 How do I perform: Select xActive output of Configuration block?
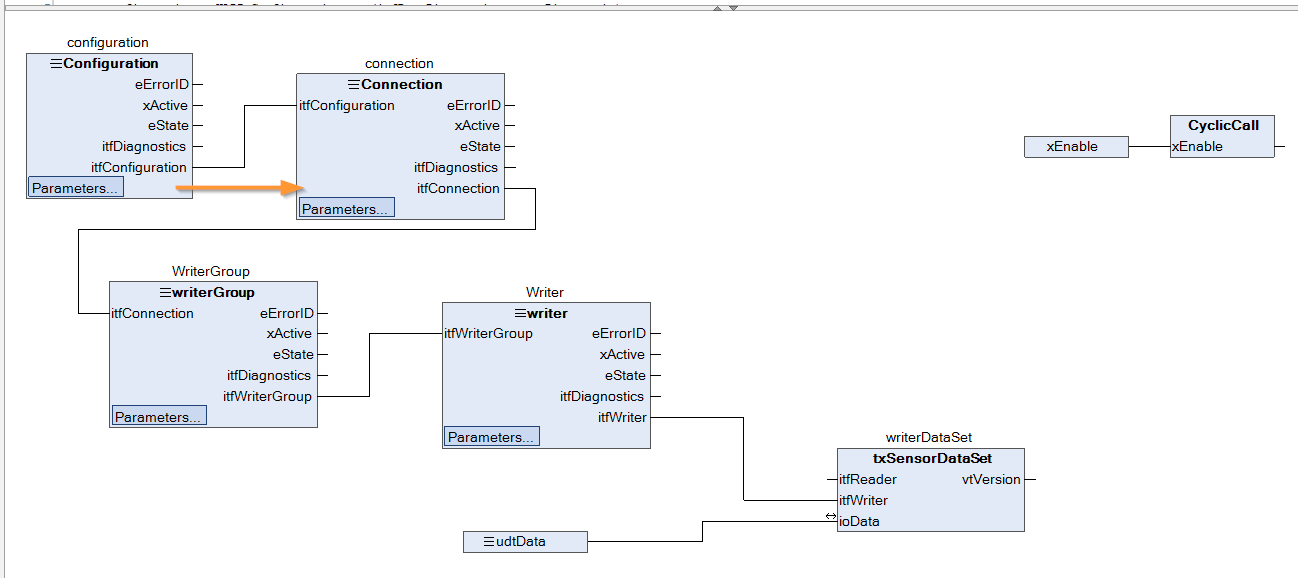pyautogui.click(x=165, y=105)
